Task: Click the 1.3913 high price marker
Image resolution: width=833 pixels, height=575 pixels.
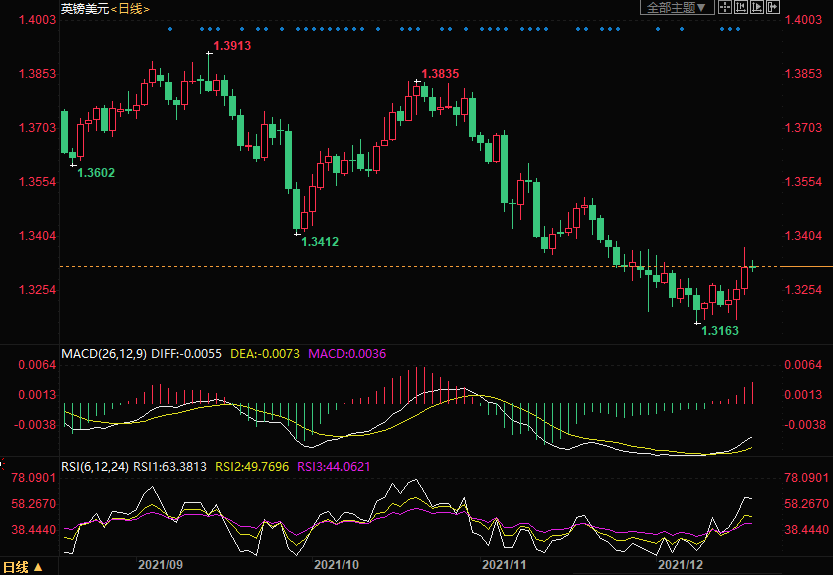Action: click(x=232, y=46)
